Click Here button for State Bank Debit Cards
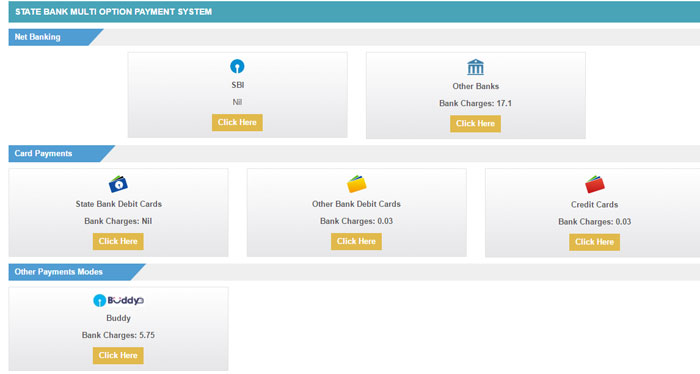 (118, 241)
